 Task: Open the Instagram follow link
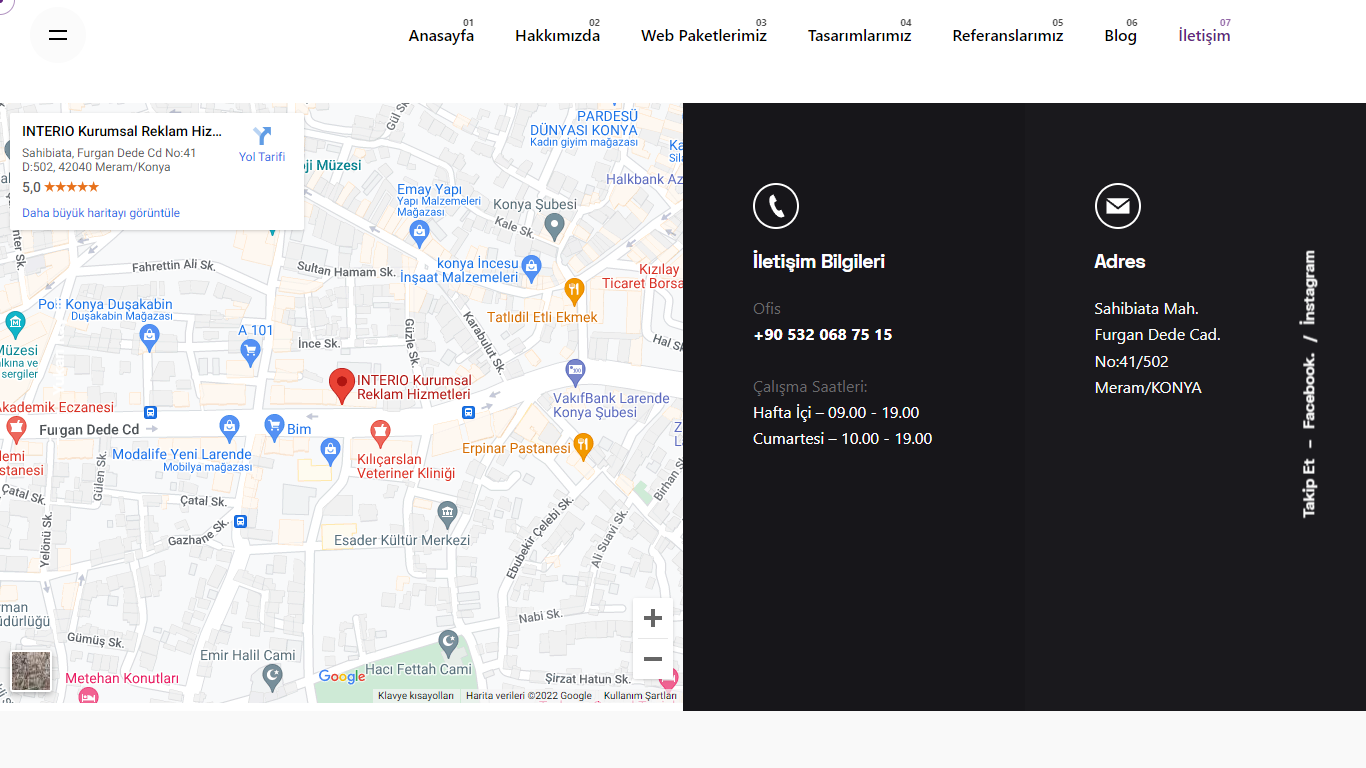coord(1308,288)
